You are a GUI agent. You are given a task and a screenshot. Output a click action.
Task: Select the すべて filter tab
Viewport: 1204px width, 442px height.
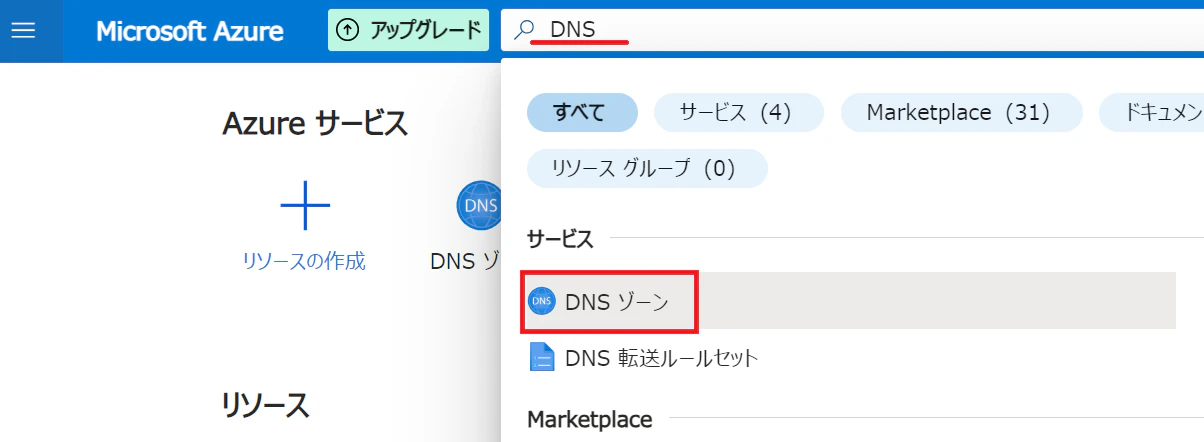582,113
